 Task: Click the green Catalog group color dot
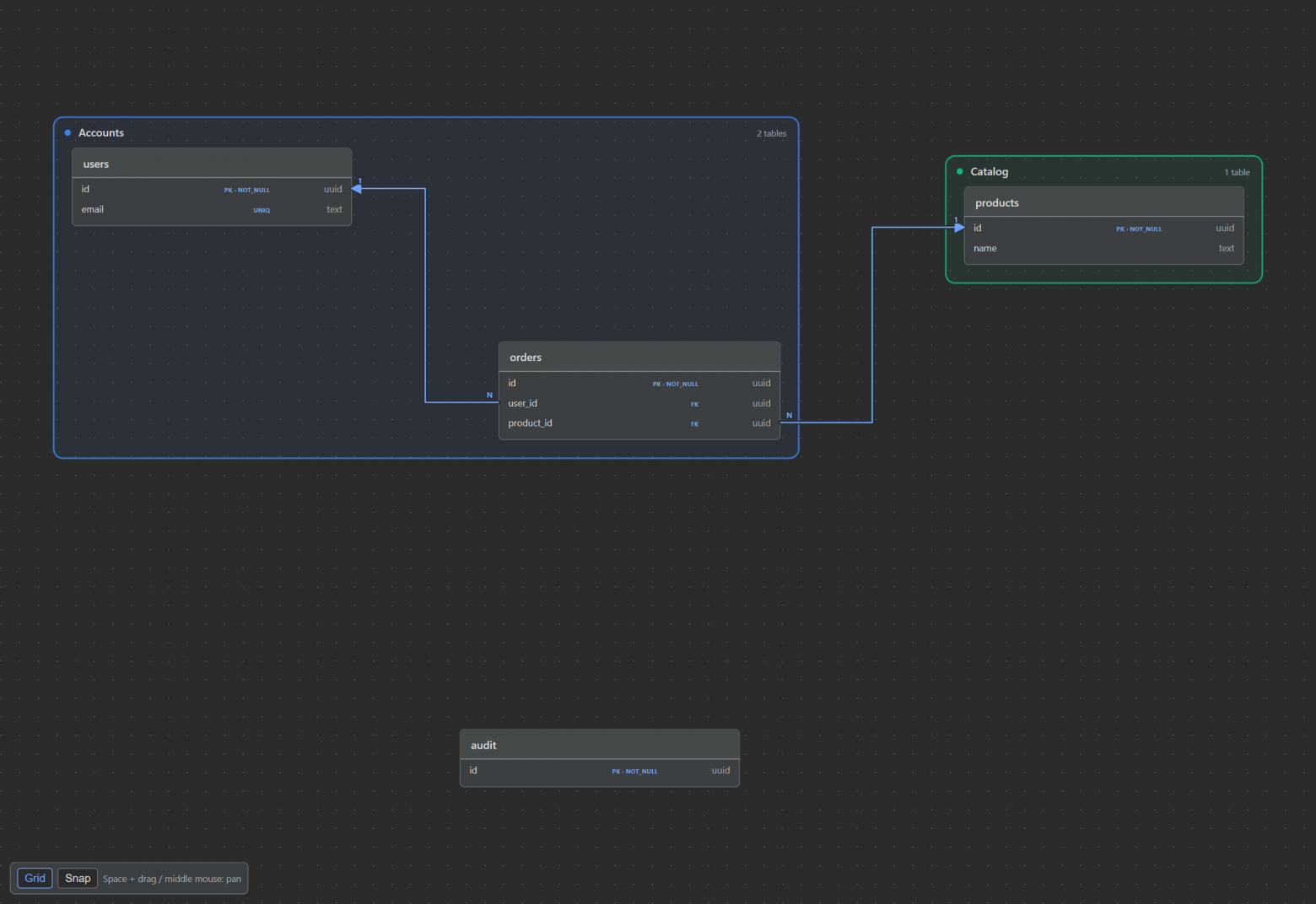959,171
